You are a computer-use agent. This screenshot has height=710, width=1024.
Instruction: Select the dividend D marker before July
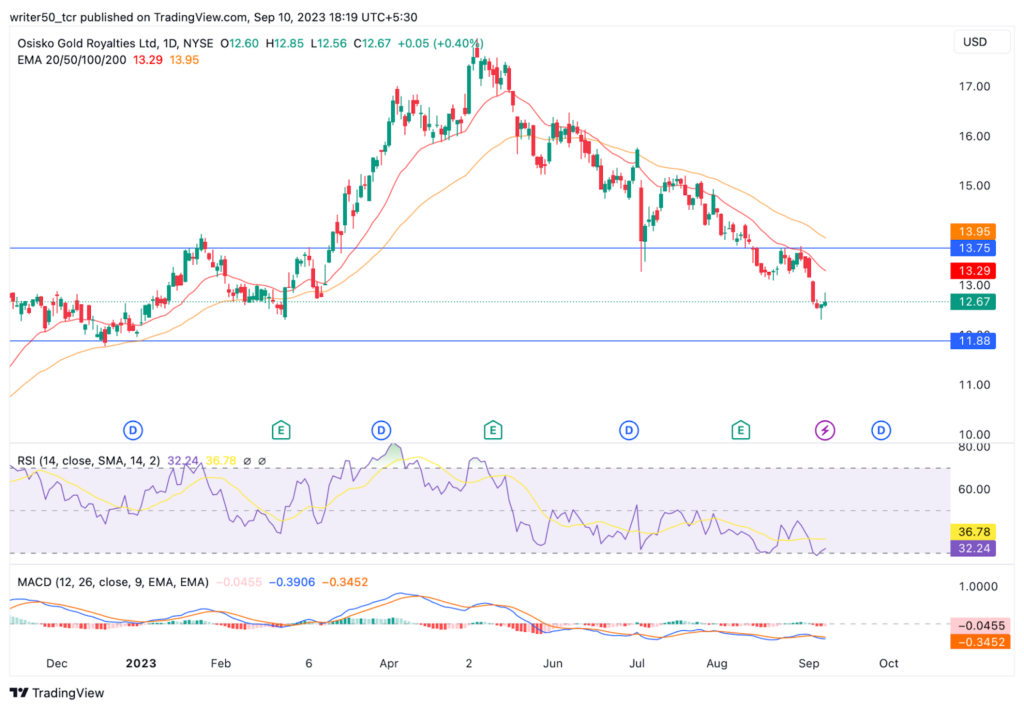[x=628, y=430]
